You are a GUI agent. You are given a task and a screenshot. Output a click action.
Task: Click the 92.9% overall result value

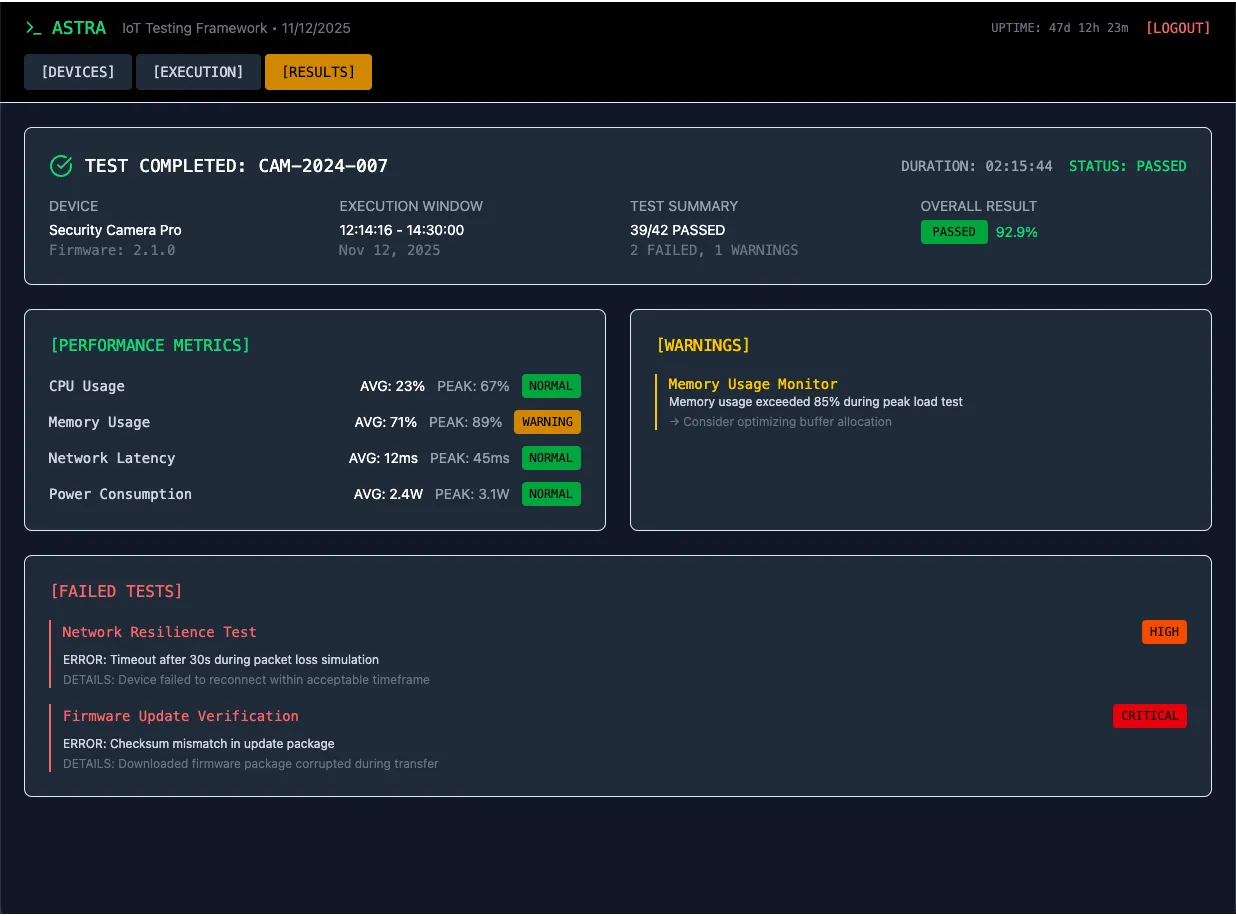point(1017,232)
